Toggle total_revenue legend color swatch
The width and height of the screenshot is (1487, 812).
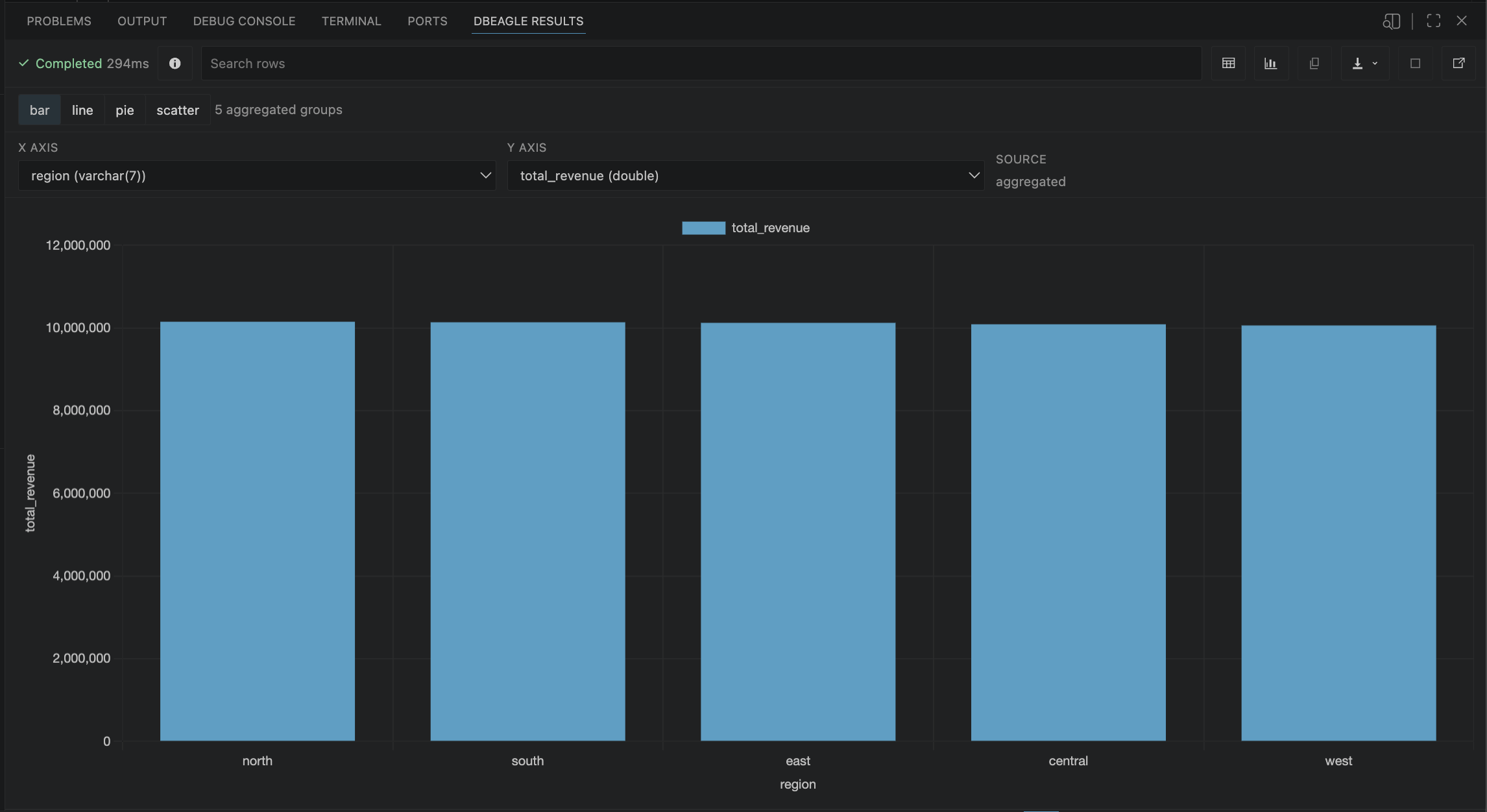click(x=703, y=228)
